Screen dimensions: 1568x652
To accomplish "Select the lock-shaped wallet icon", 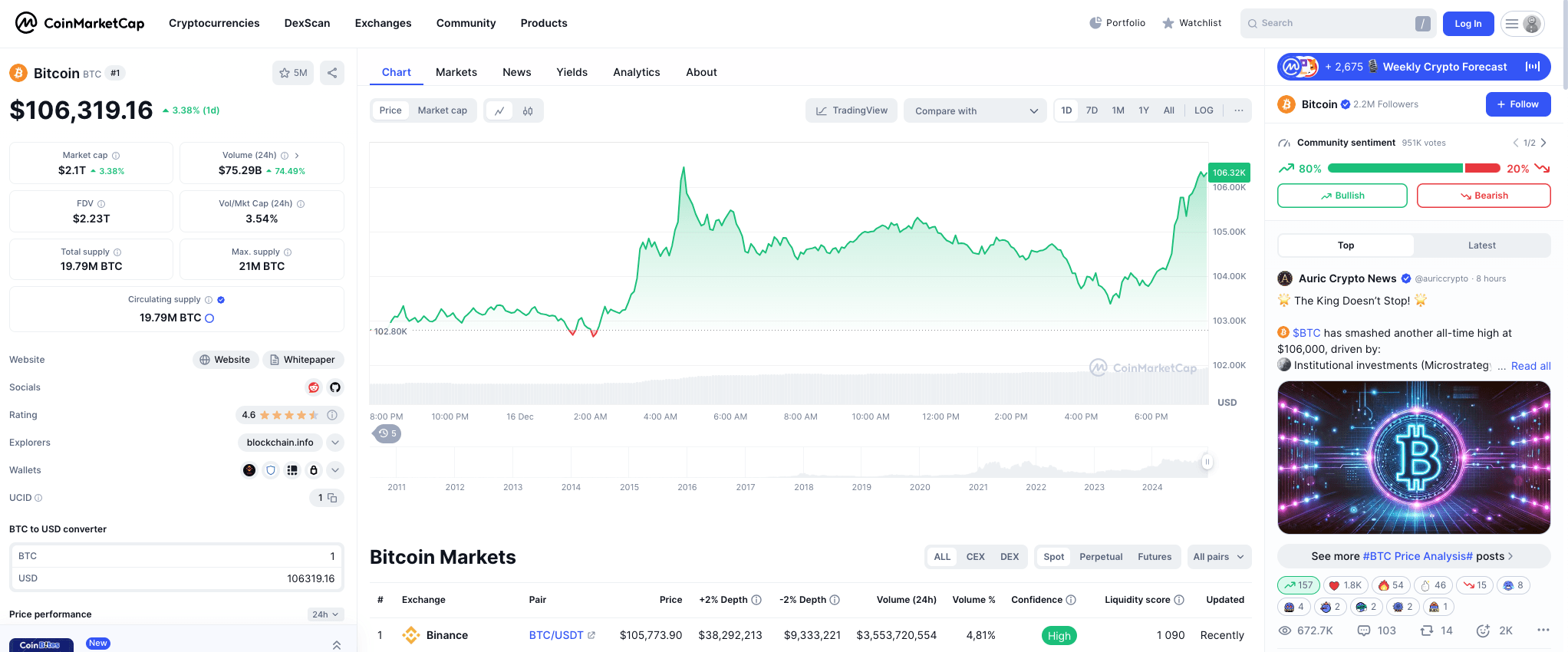I will pos(313,470).
